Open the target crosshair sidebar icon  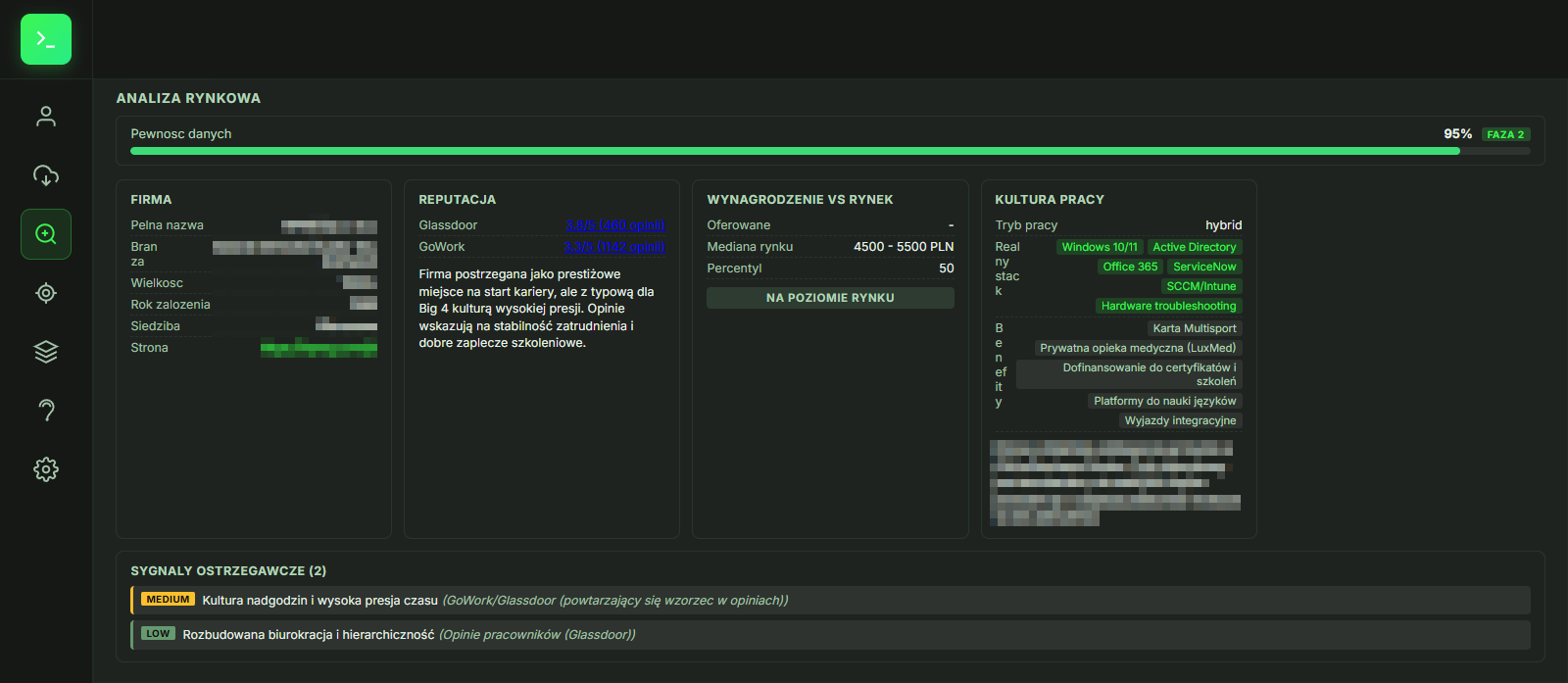click(x=46, y=293)
